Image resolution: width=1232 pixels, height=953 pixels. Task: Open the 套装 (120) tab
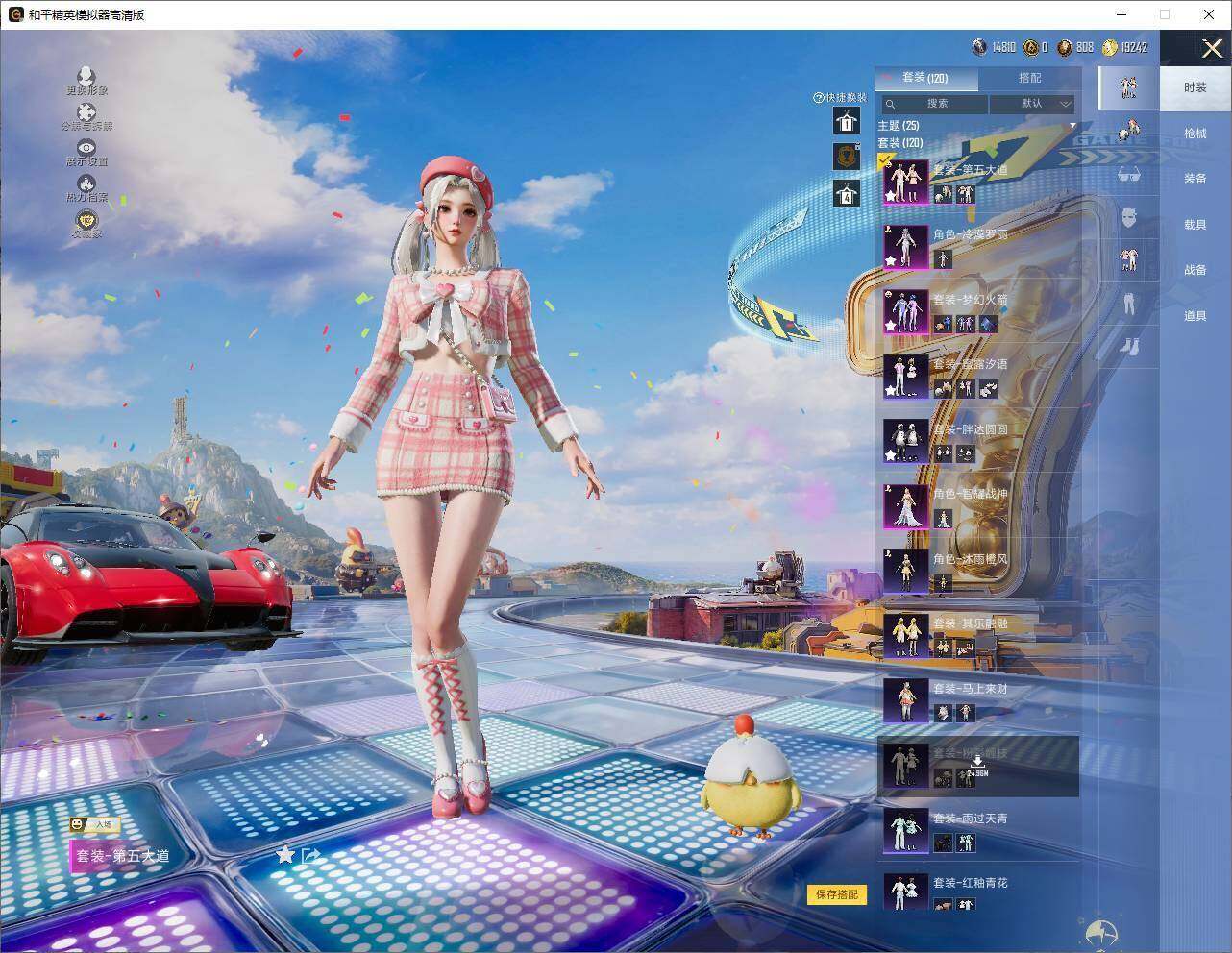(x=925, y=78)
